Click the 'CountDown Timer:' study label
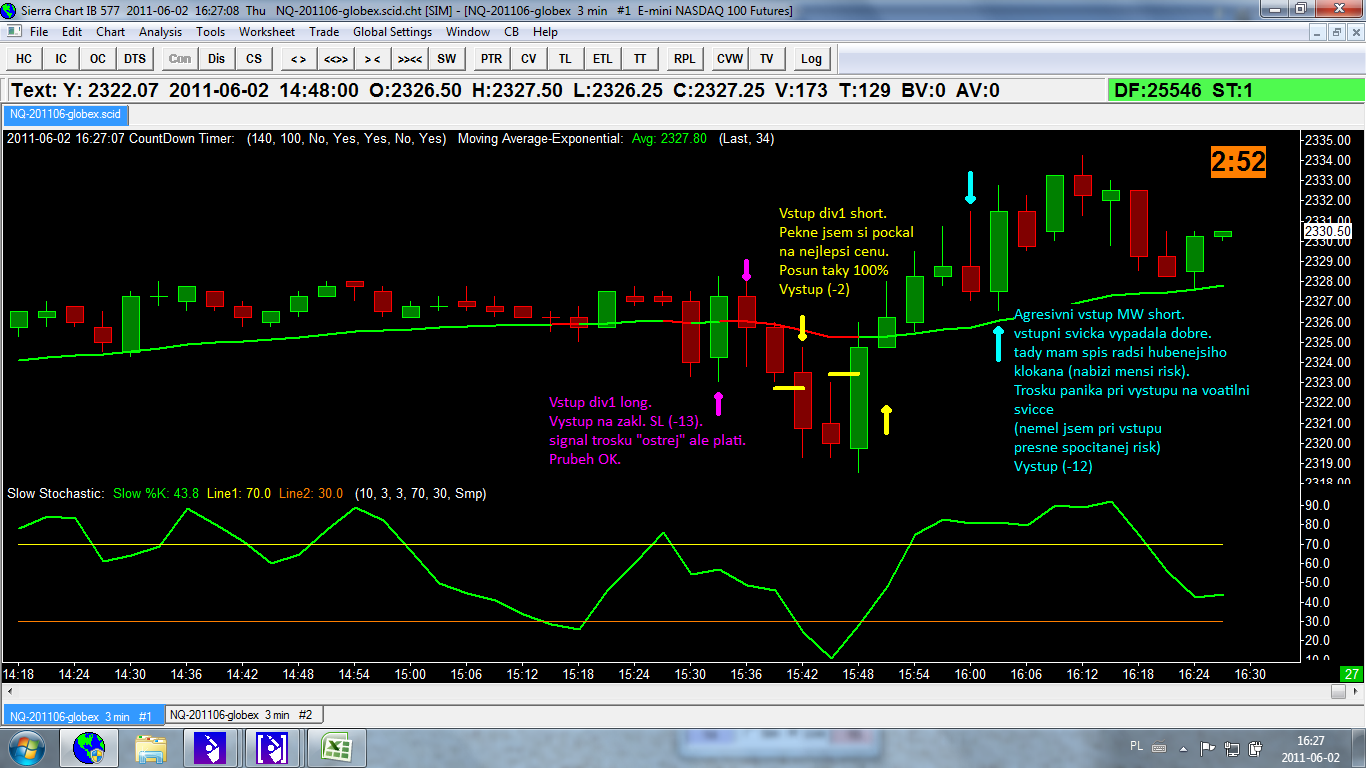 [x=182, y=139]
